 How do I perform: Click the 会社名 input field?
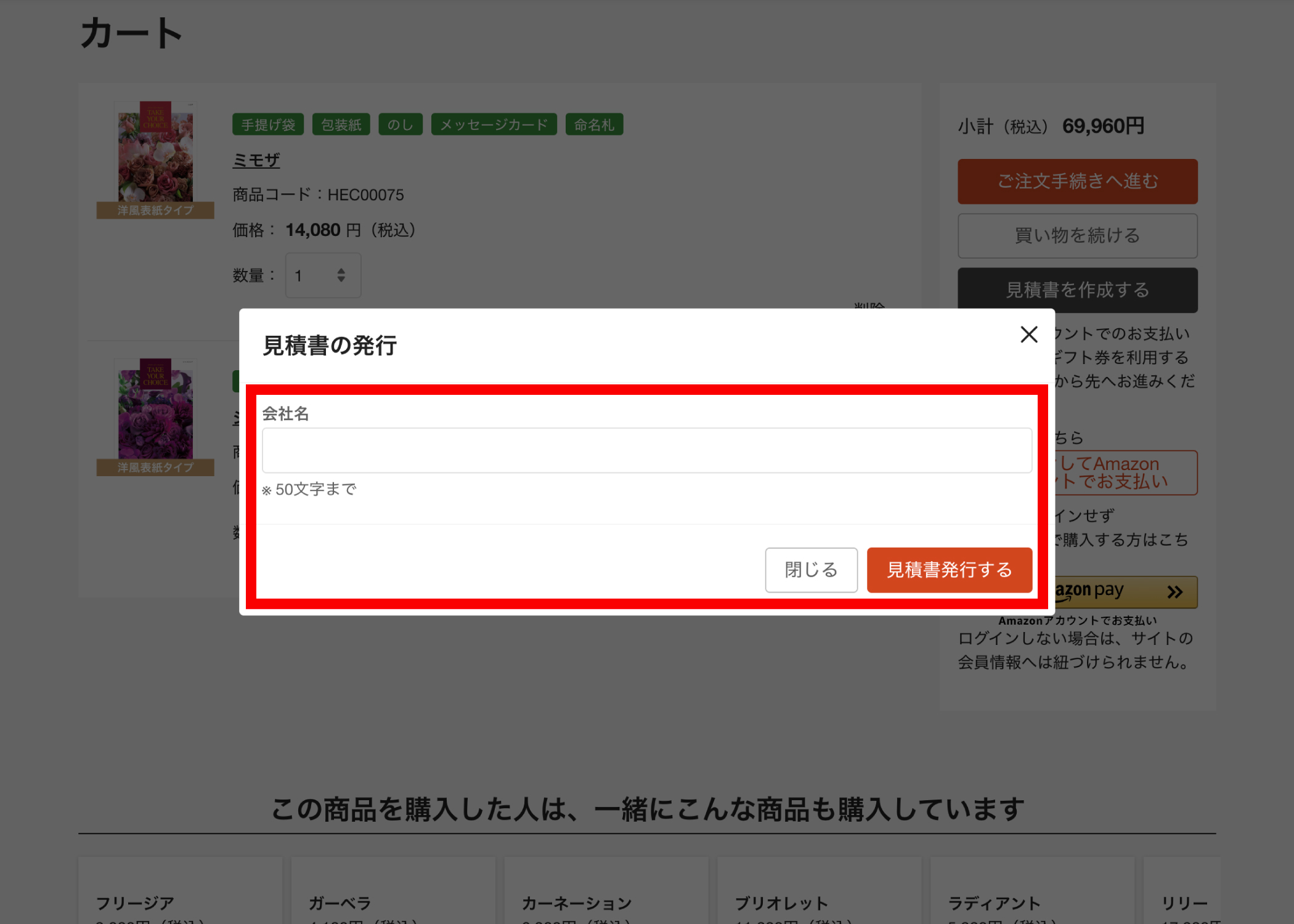tap(646, 450)
